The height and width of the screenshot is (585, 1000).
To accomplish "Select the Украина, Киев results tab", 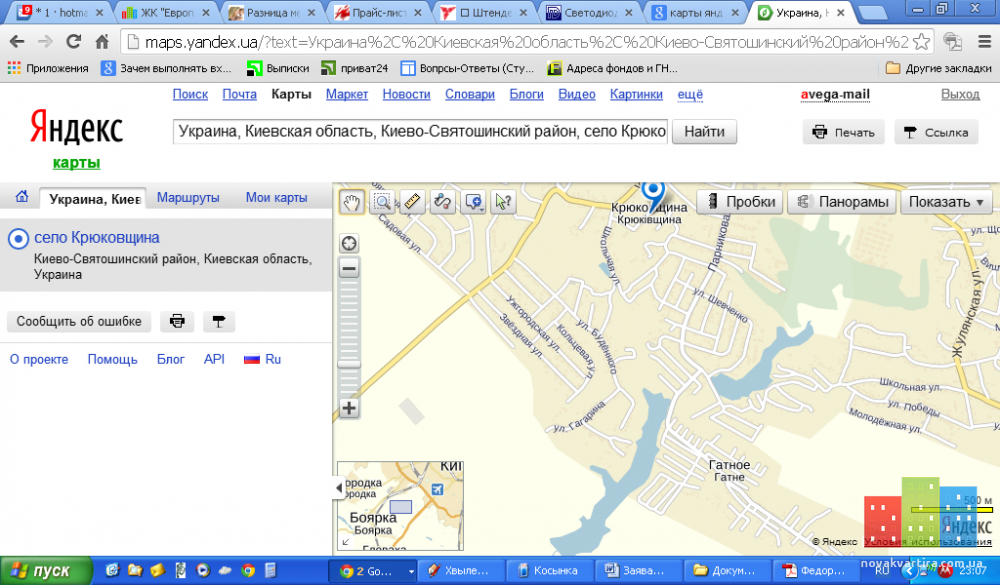I will click(93, 199).
